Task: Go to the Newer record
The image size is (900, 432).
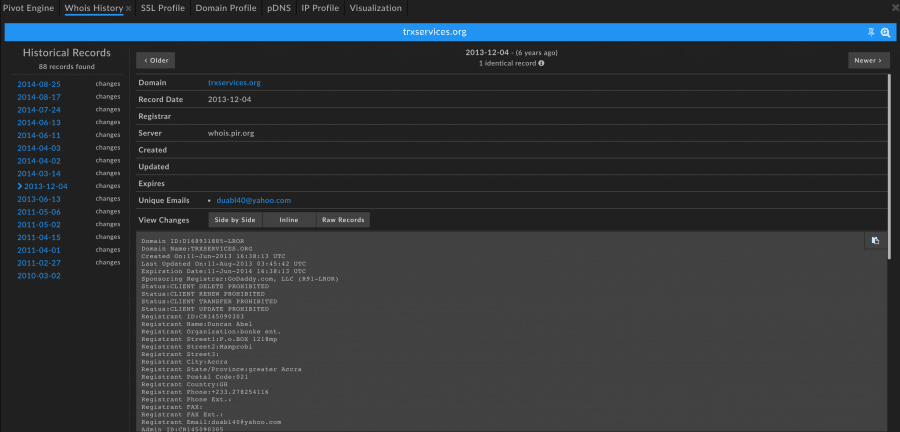Action: tap(868, 60)
